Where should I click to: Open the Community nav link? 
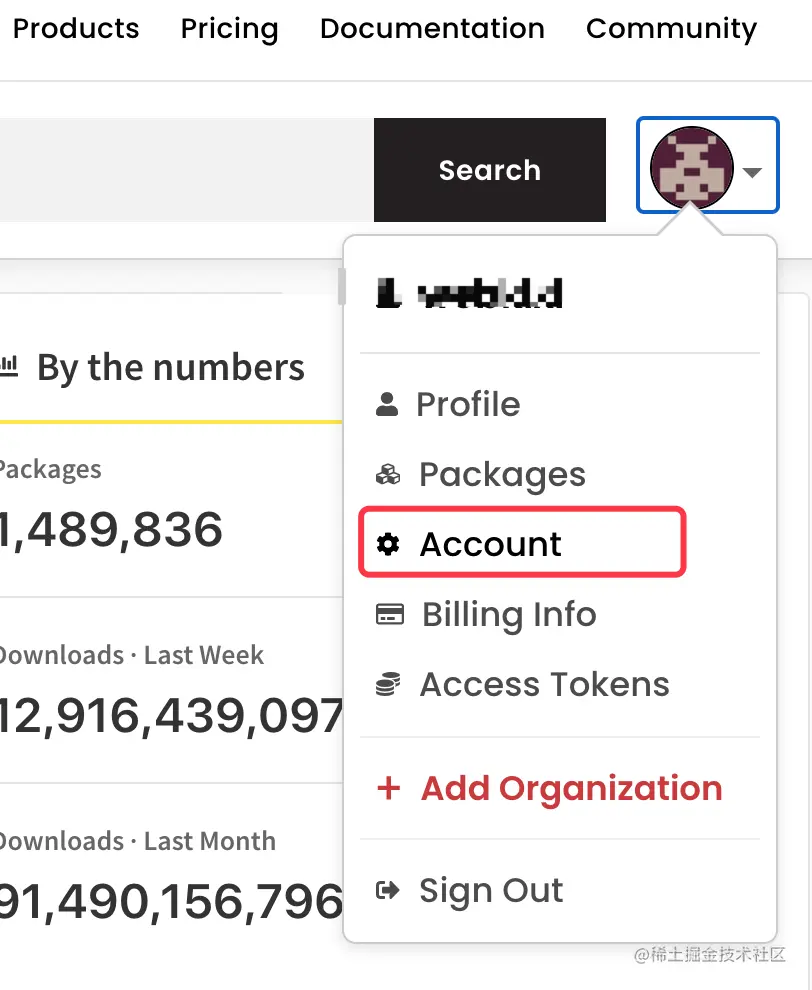671,29
